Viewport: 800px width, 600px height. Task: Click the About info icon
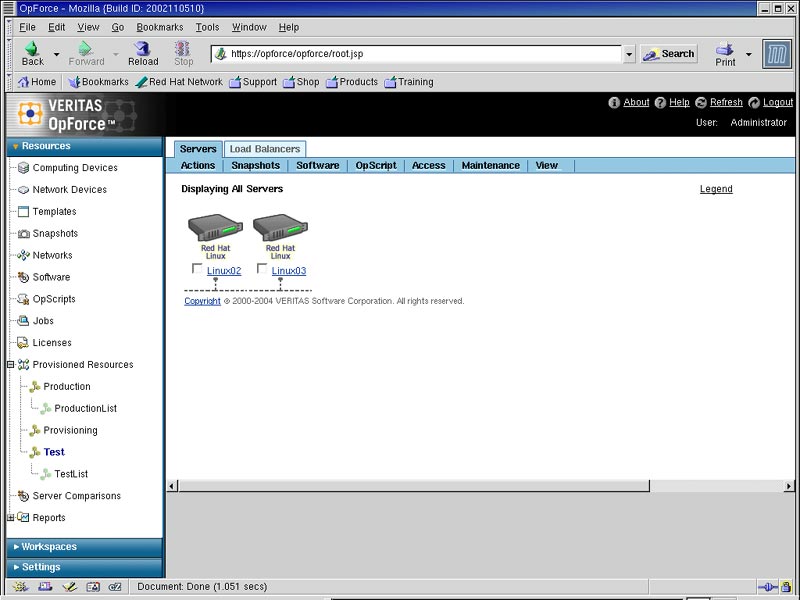[614, 103]
